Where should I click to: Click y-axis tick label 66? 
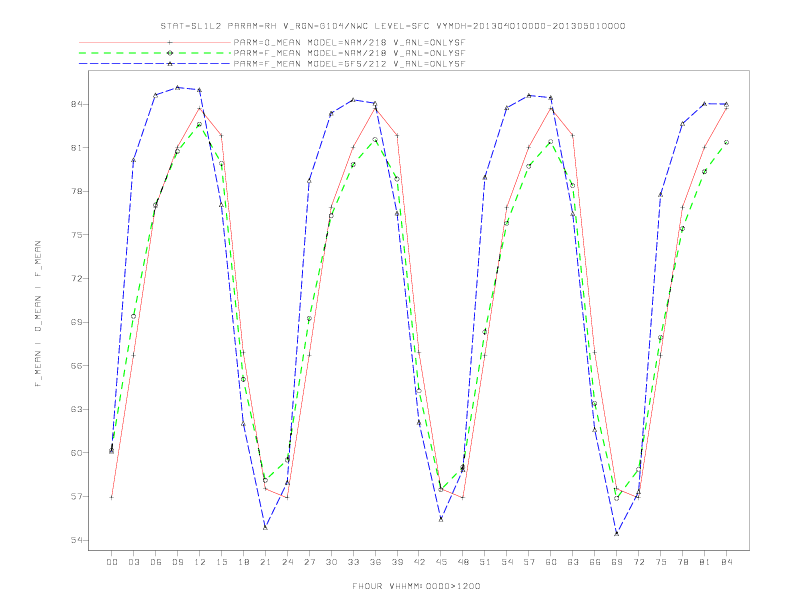point(76,366)
